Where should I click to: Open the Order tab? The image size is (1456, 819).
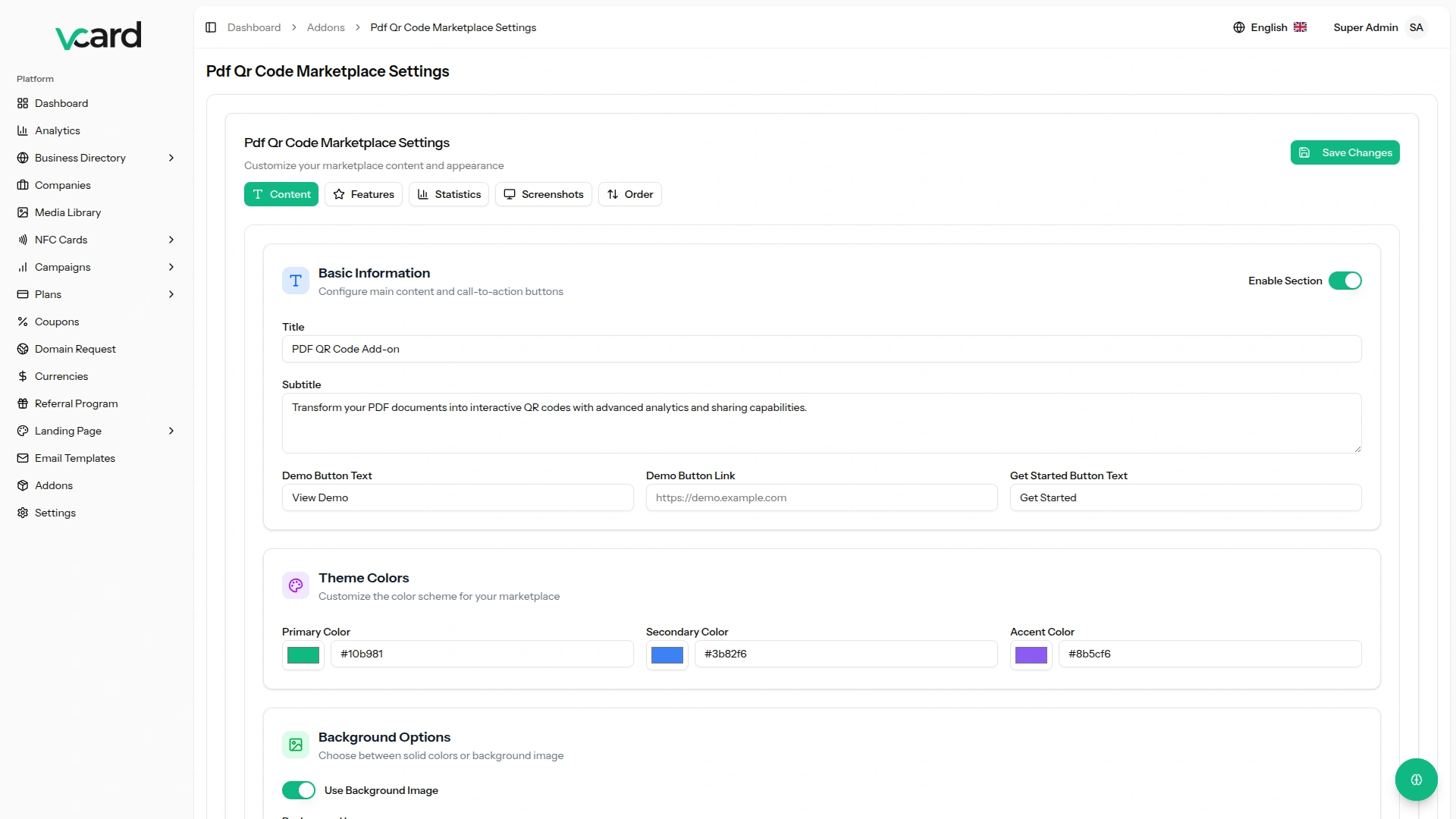pyautogui.click(x=630, y=194)
